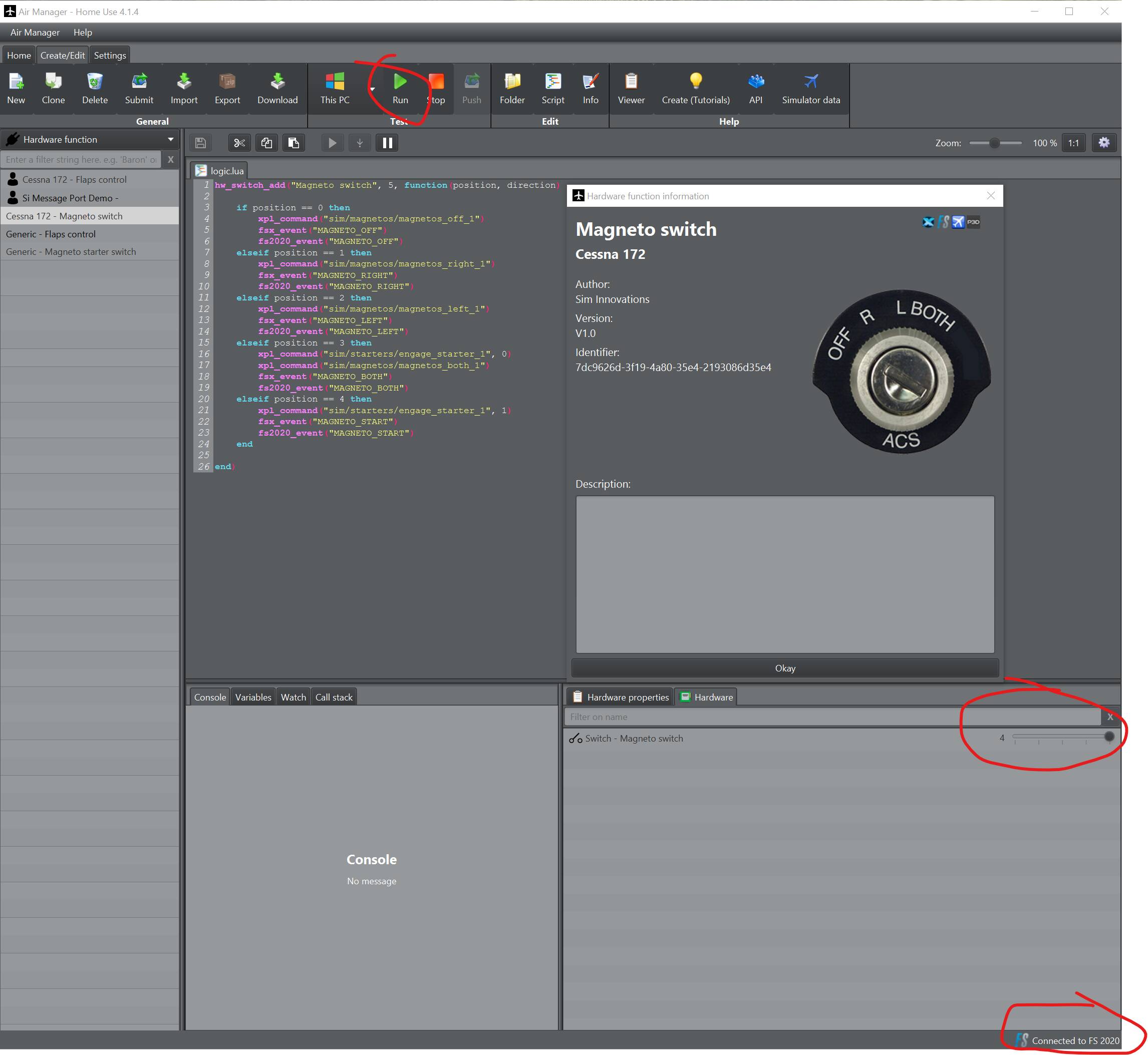
Task: Open editor settings gear
Action: tap(1103, 143)
